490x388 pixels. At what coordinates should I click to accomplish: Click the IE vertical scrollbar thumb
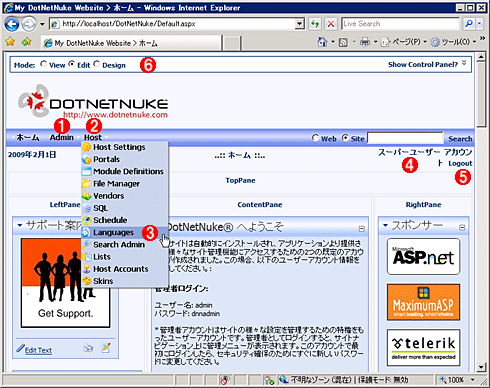[x=481, y=95]
